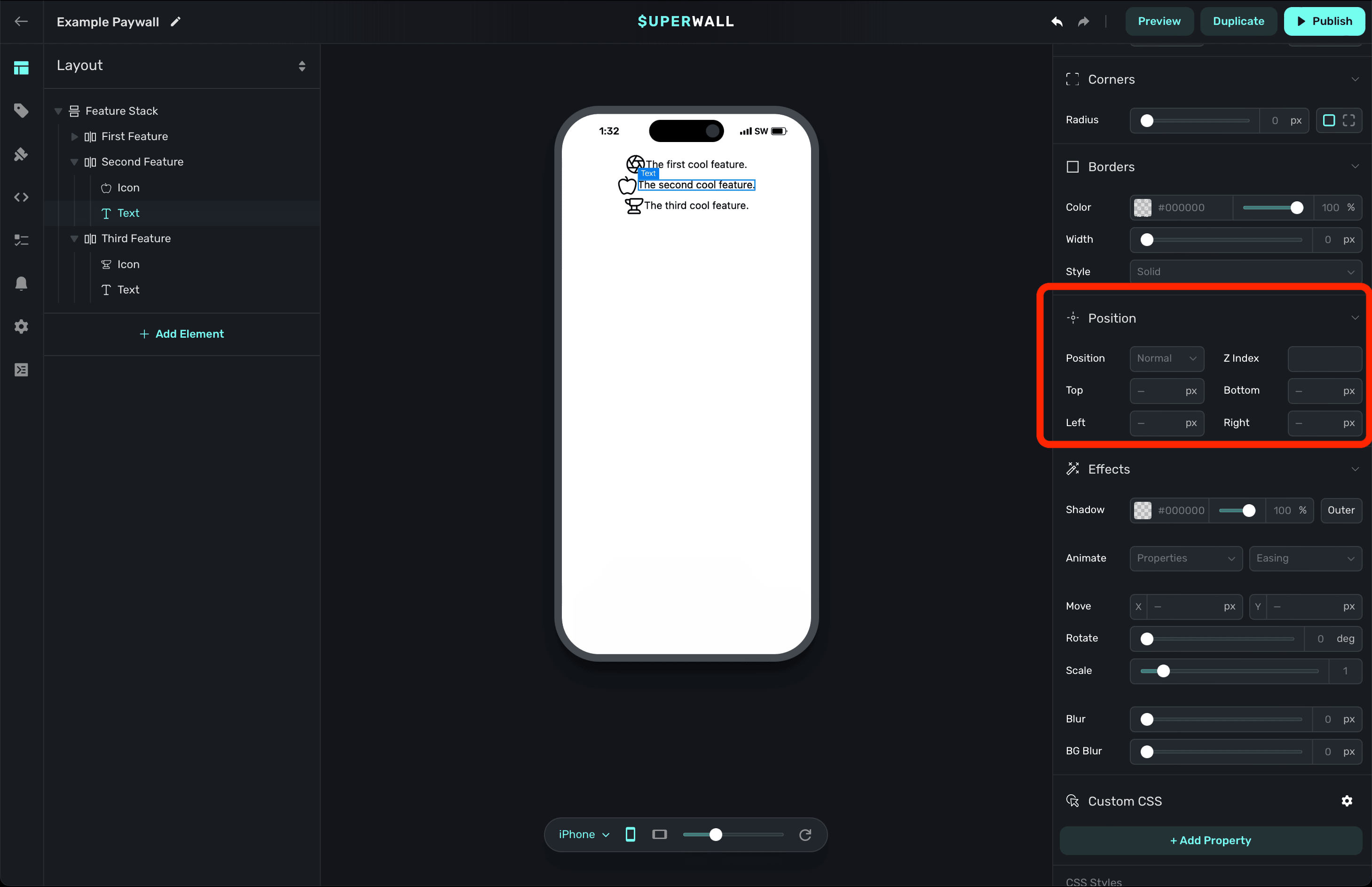Click the redo arrow icon
1372x887 pixels.
pyautogui.click(x=1084, y=22)
